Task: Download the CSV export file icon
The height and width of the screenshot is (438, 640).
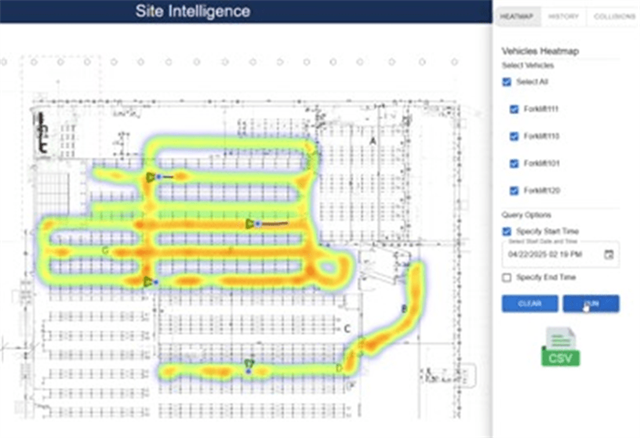Action: (x=560, y=346)
